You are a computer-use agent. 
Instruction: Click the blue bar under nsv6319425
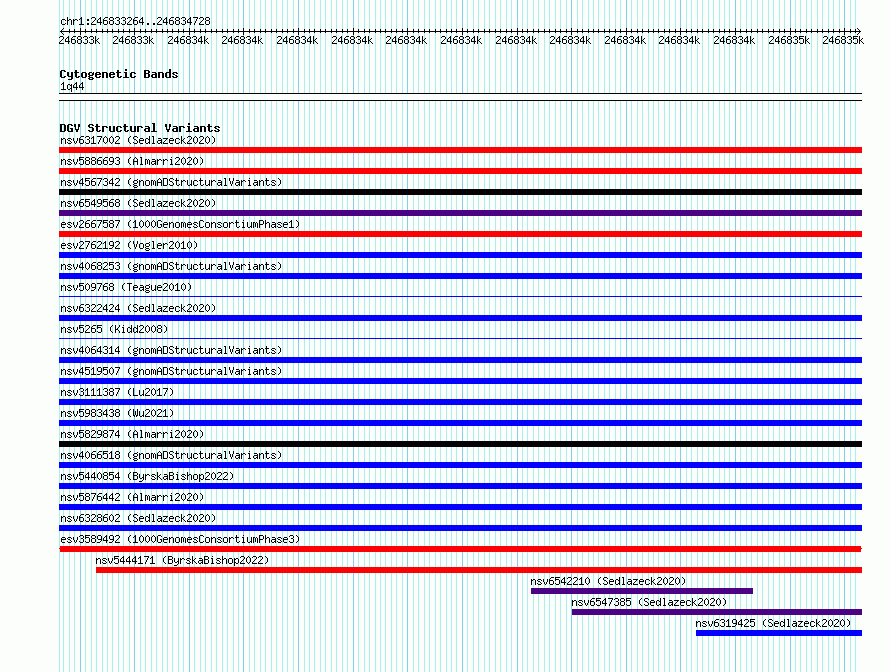point(779,633)
